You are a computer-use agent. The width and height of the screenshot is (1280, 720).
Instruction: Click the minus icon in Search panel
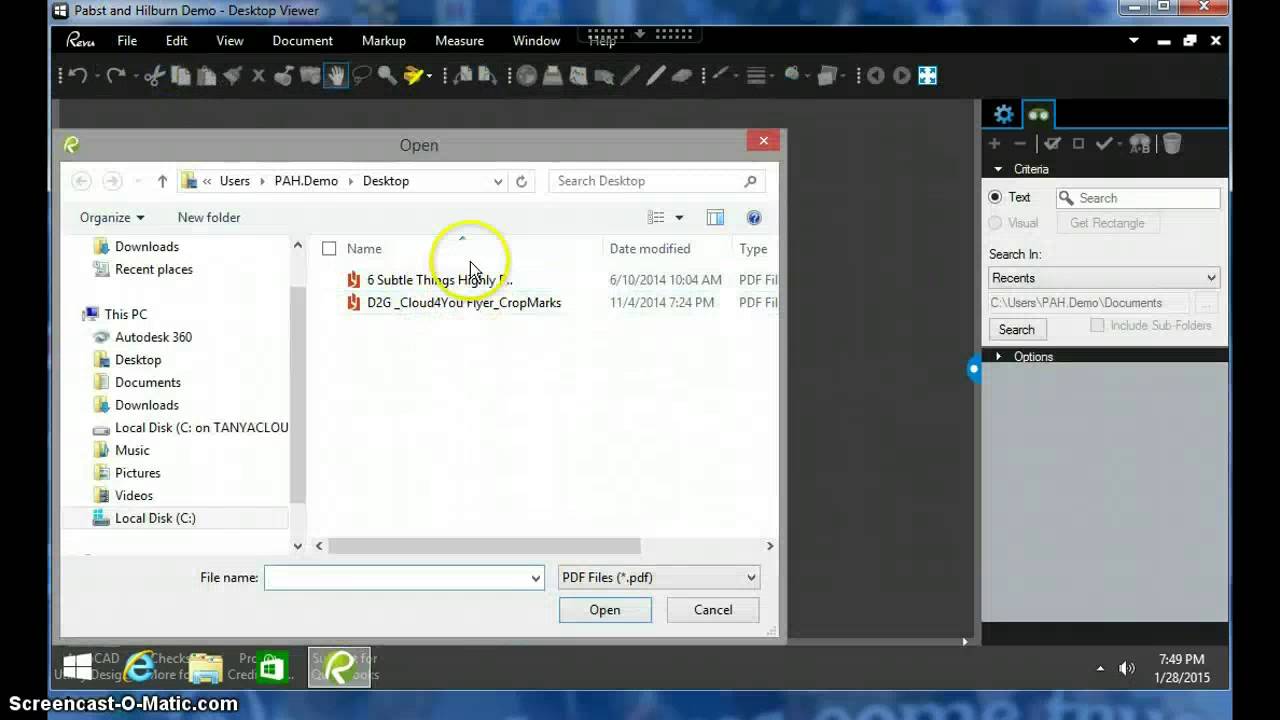(x=1019, y=144)
